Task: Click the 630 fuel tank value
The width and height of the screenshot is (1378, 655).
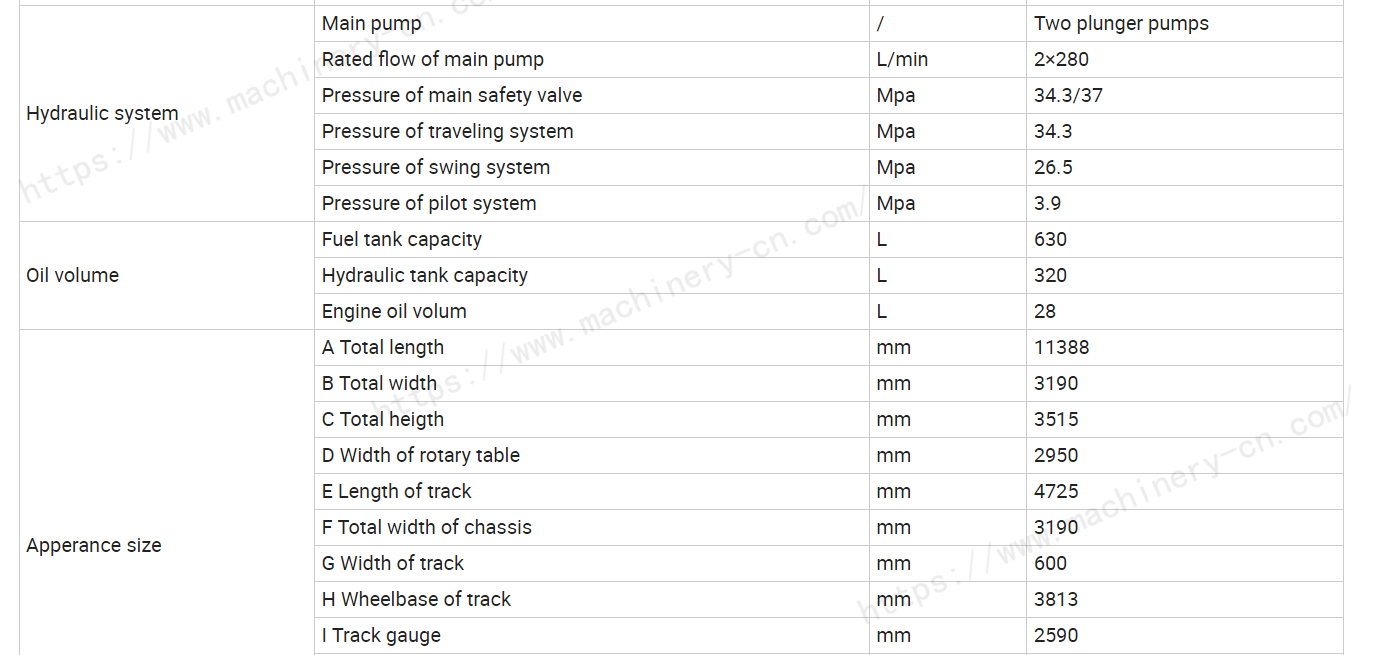Action: coord(1050,239)
